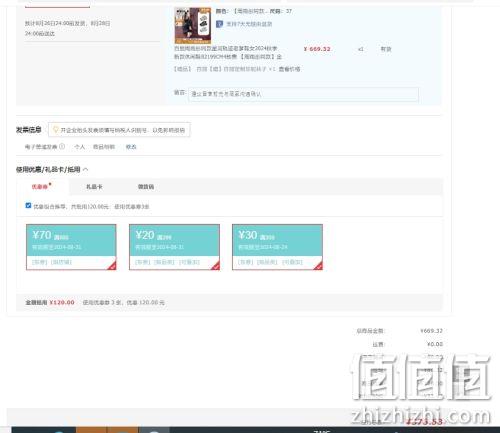Uncheck the recommended coupon combination checkbox
Image resolution: width=500 pixels, height=433 pixels.
click(x=28, y=206)
